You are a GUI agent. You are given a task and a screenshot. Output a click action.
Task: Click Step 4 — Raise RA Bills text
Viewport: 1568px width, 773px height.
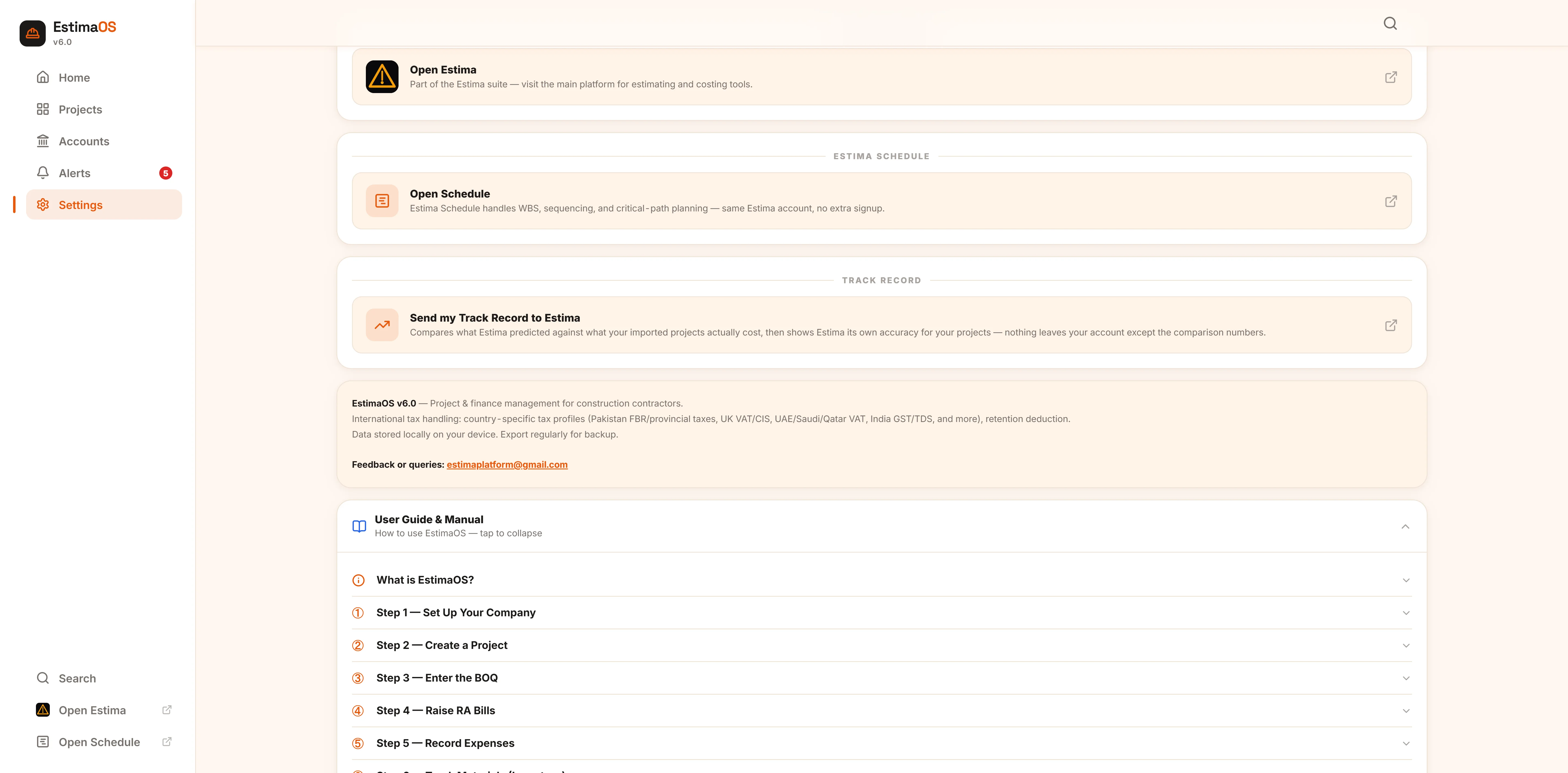click(436, 711)
